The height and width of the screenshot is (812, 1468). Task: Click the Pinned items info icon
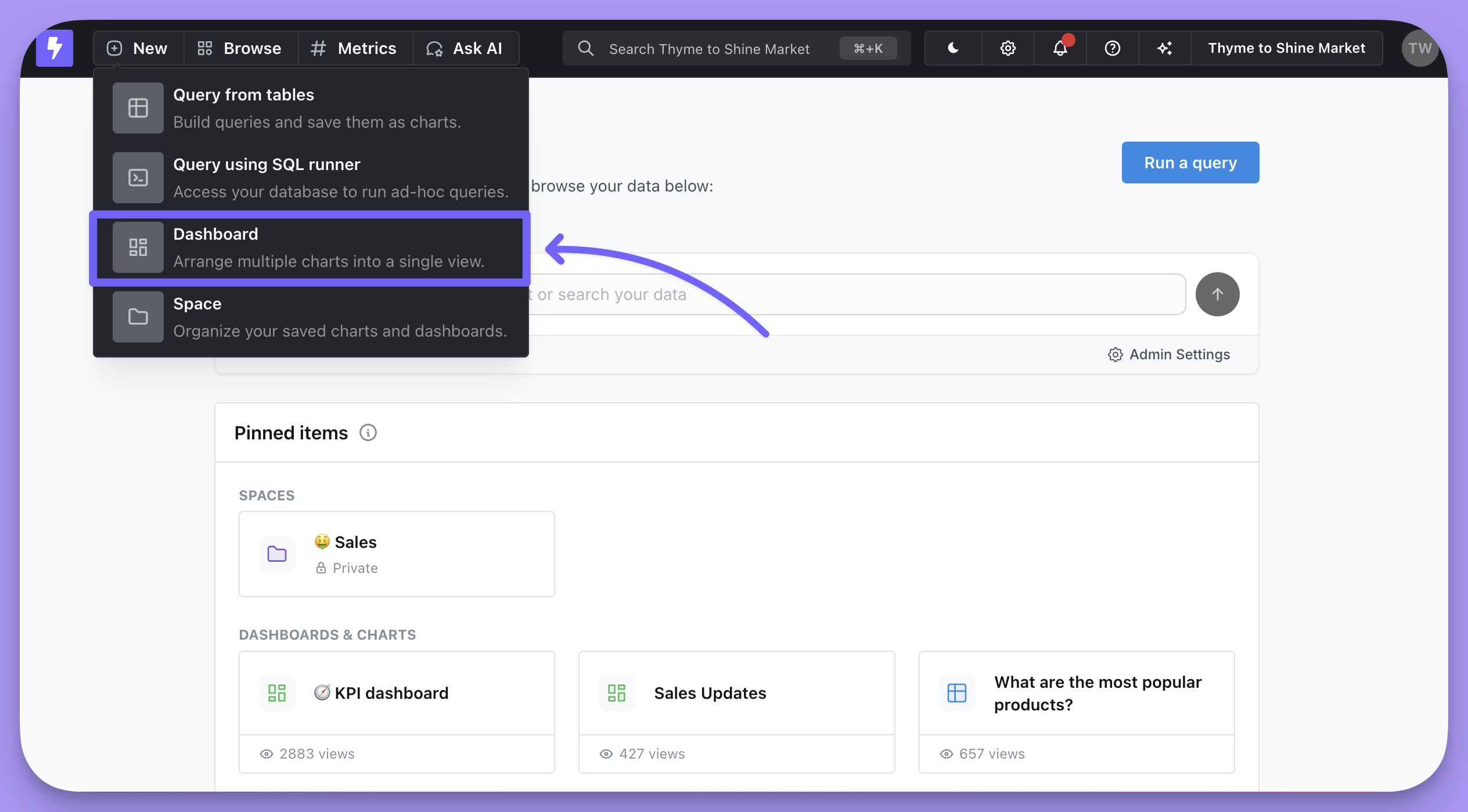[368, 432]
